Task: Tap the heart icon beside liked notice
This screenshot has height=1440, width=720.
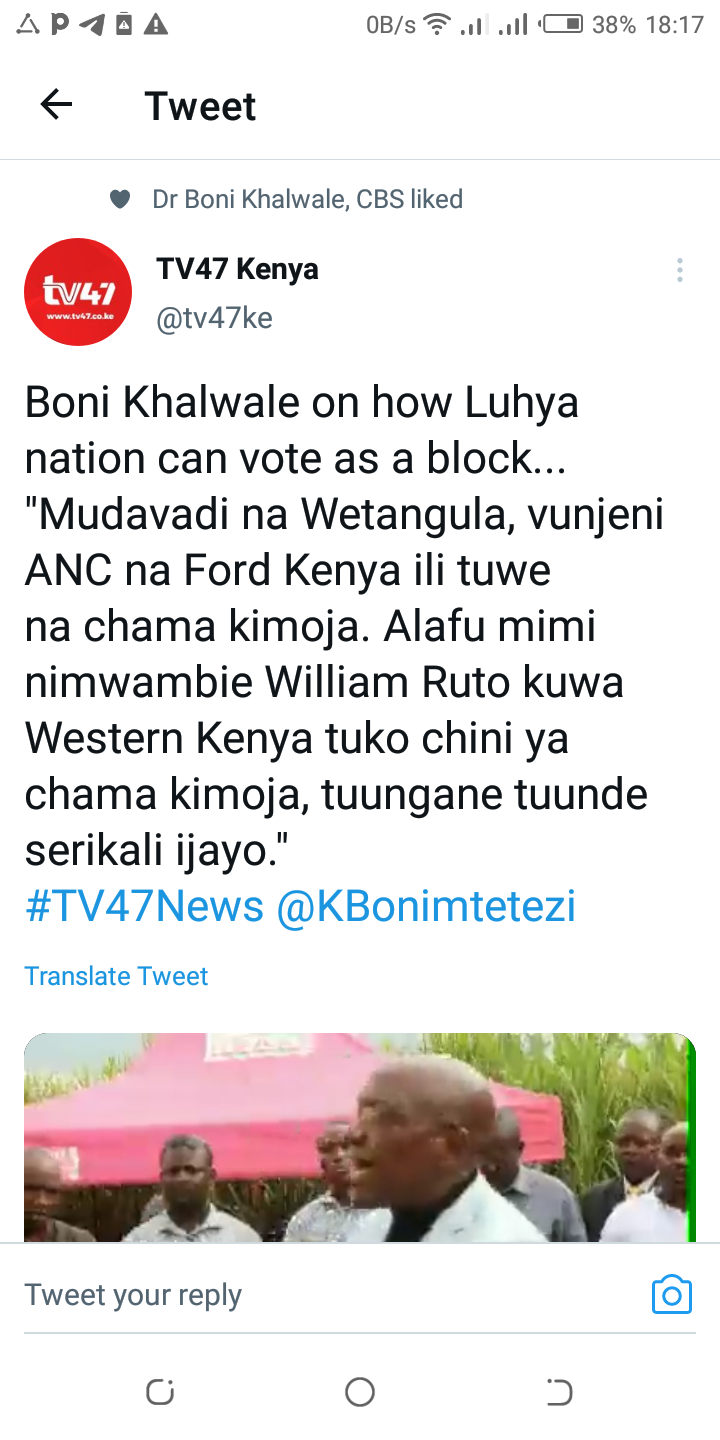Action: (x=120, y=200)
